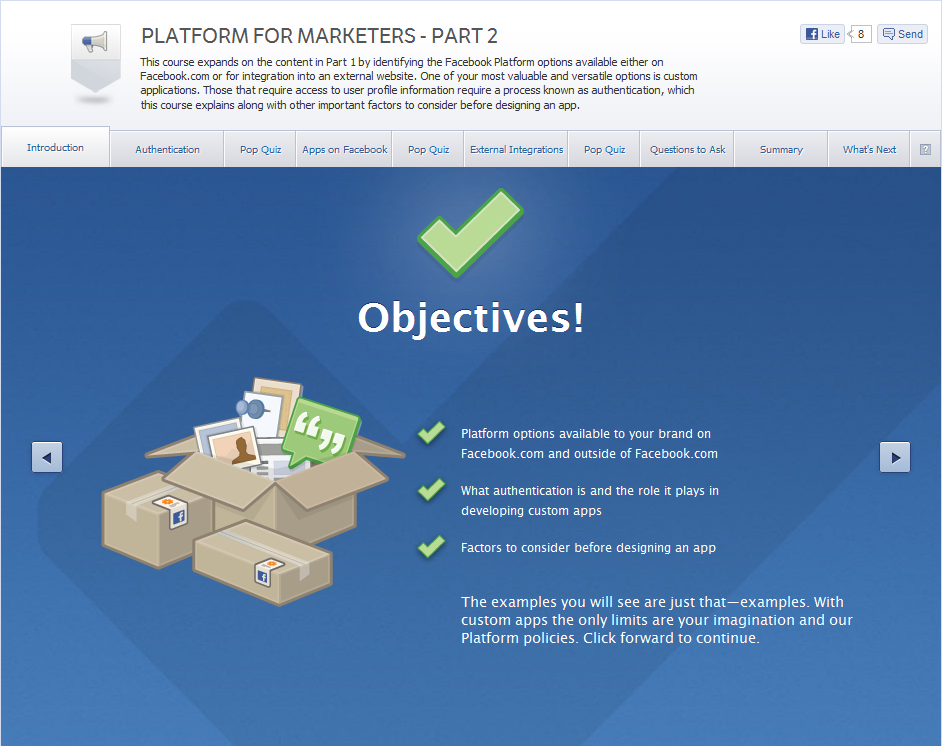Viewport: 942px width, 746px height.
Task: Open the Apps on Facebook tab
Action: click(x=344, y=150)
